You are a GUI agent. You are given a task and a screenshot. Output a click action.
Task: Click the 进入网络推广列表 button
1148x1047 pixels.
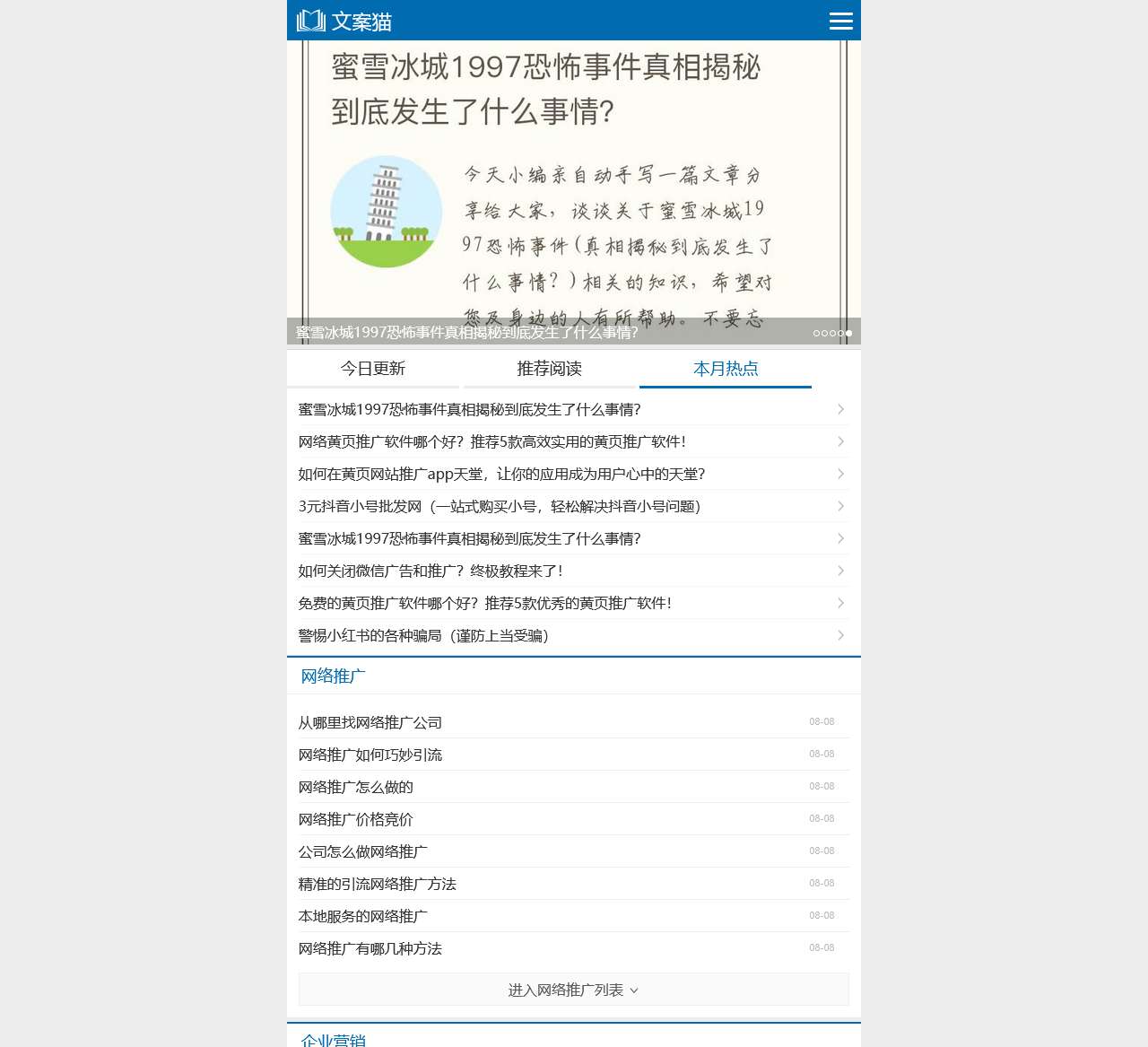click(x=574, y=990)
